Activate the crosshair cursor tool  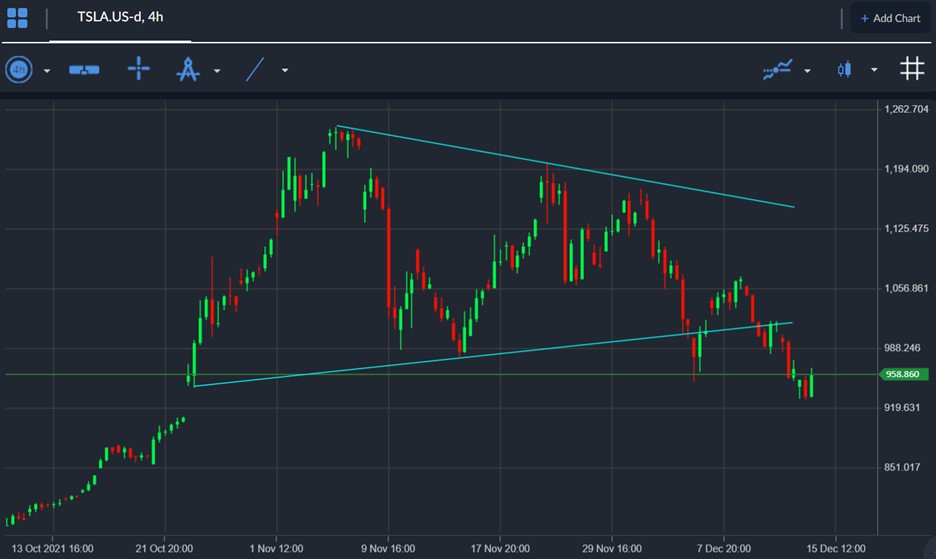click(x=138, y=69)
